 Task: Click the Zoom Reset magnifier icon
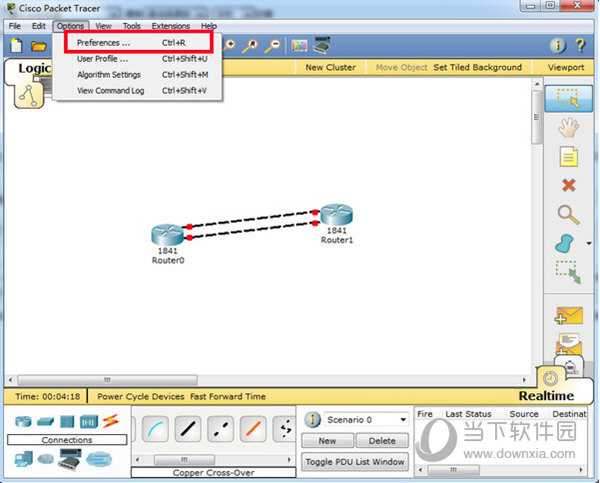pos(251,46)
